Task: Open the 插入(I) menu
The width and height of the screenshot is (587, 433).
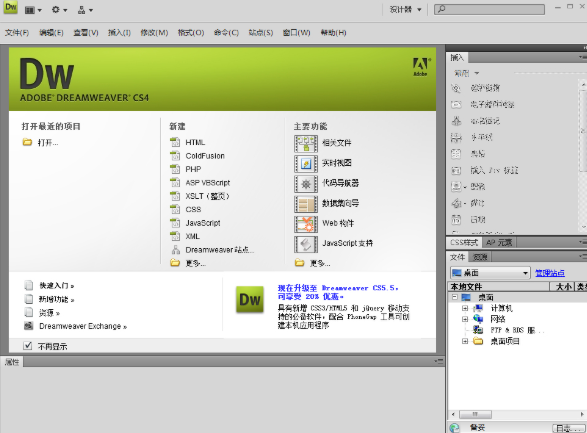Action: (x=119, y=33)
